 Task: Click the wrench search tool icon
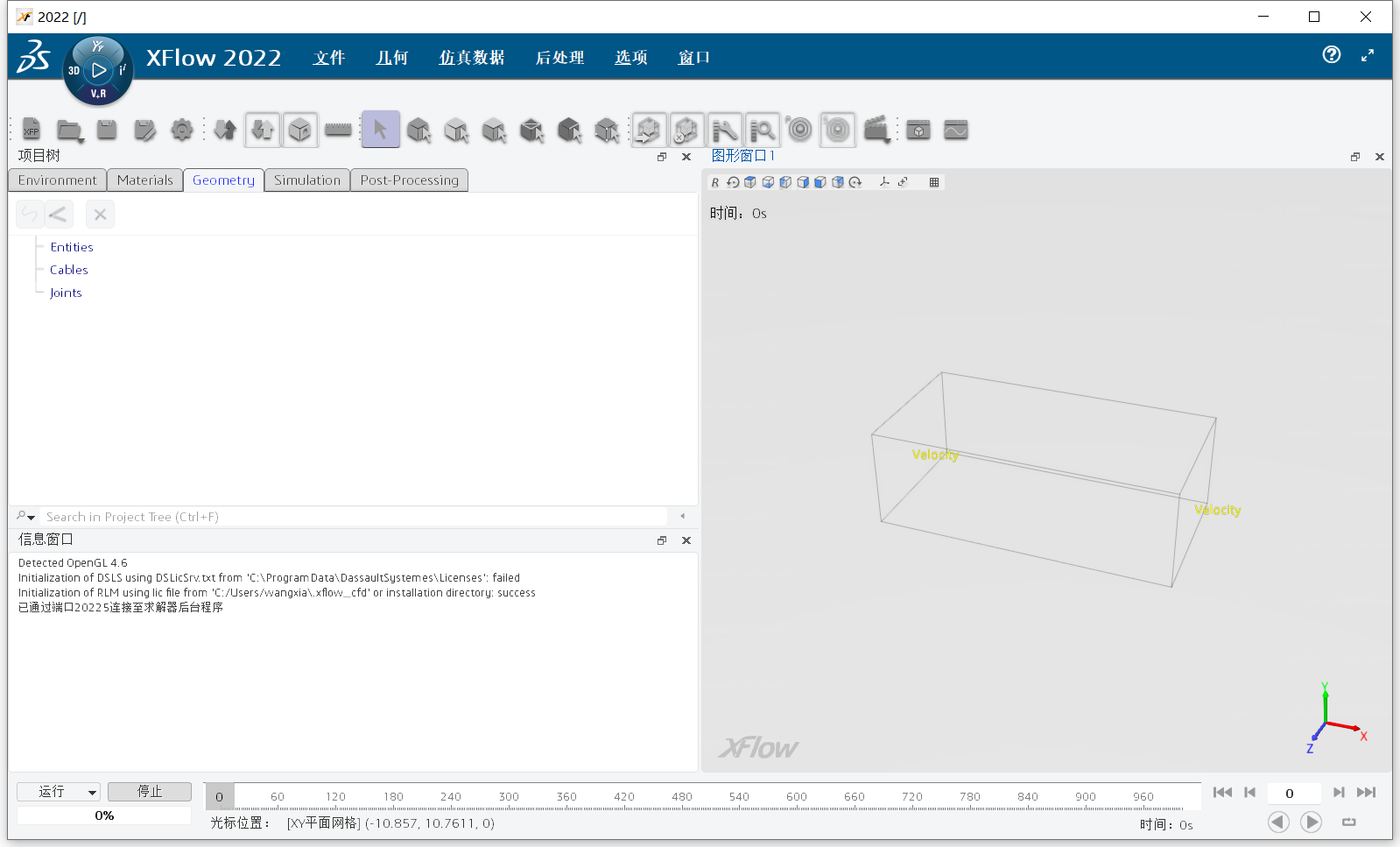click(724, 131)
